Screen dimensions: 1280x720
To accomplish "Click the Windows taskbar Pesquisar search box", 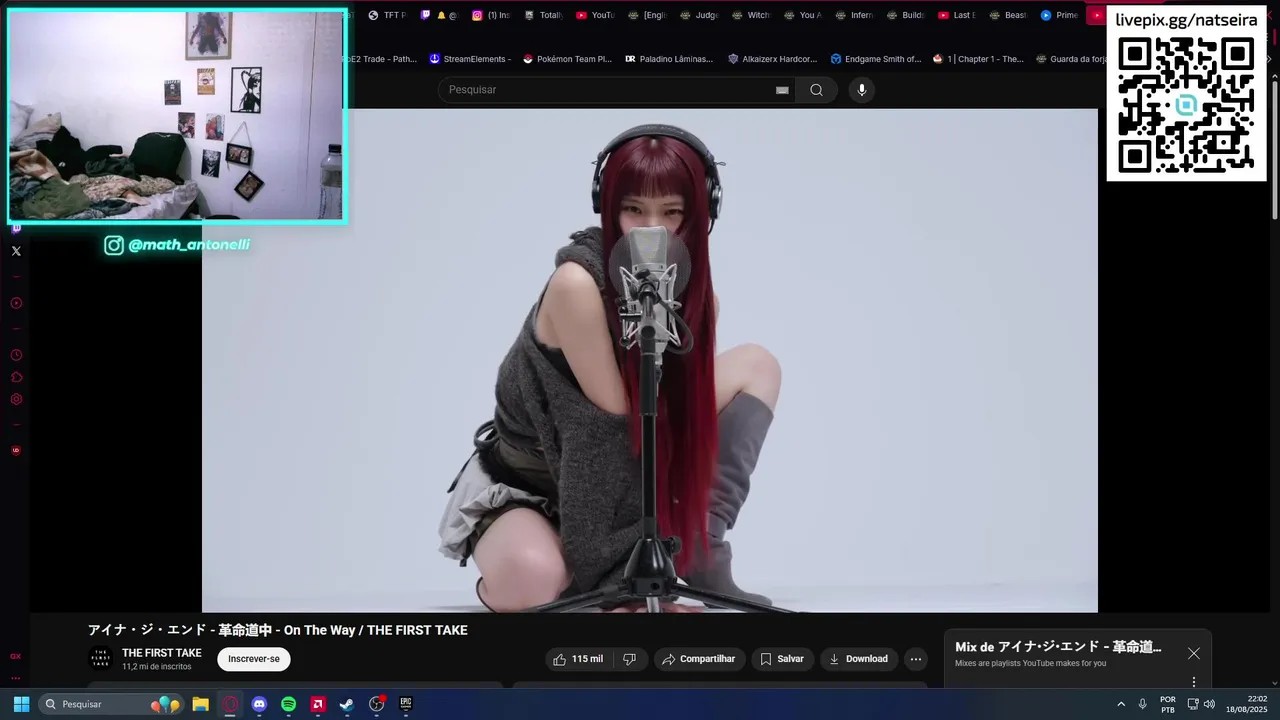I will tap(112, 704).
